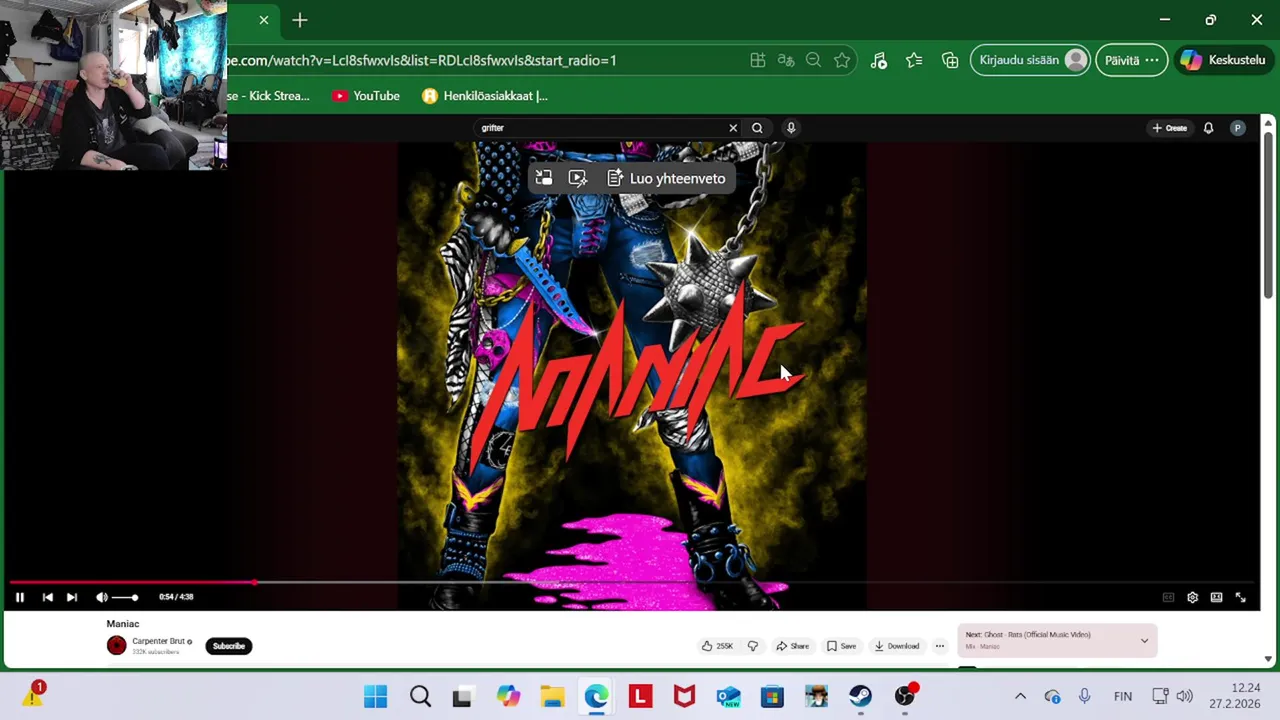Image resolution: width=1280 pixels, height=720 pixels.
Task: Open Windows Start menu
Action: click(x=376, y=696)
